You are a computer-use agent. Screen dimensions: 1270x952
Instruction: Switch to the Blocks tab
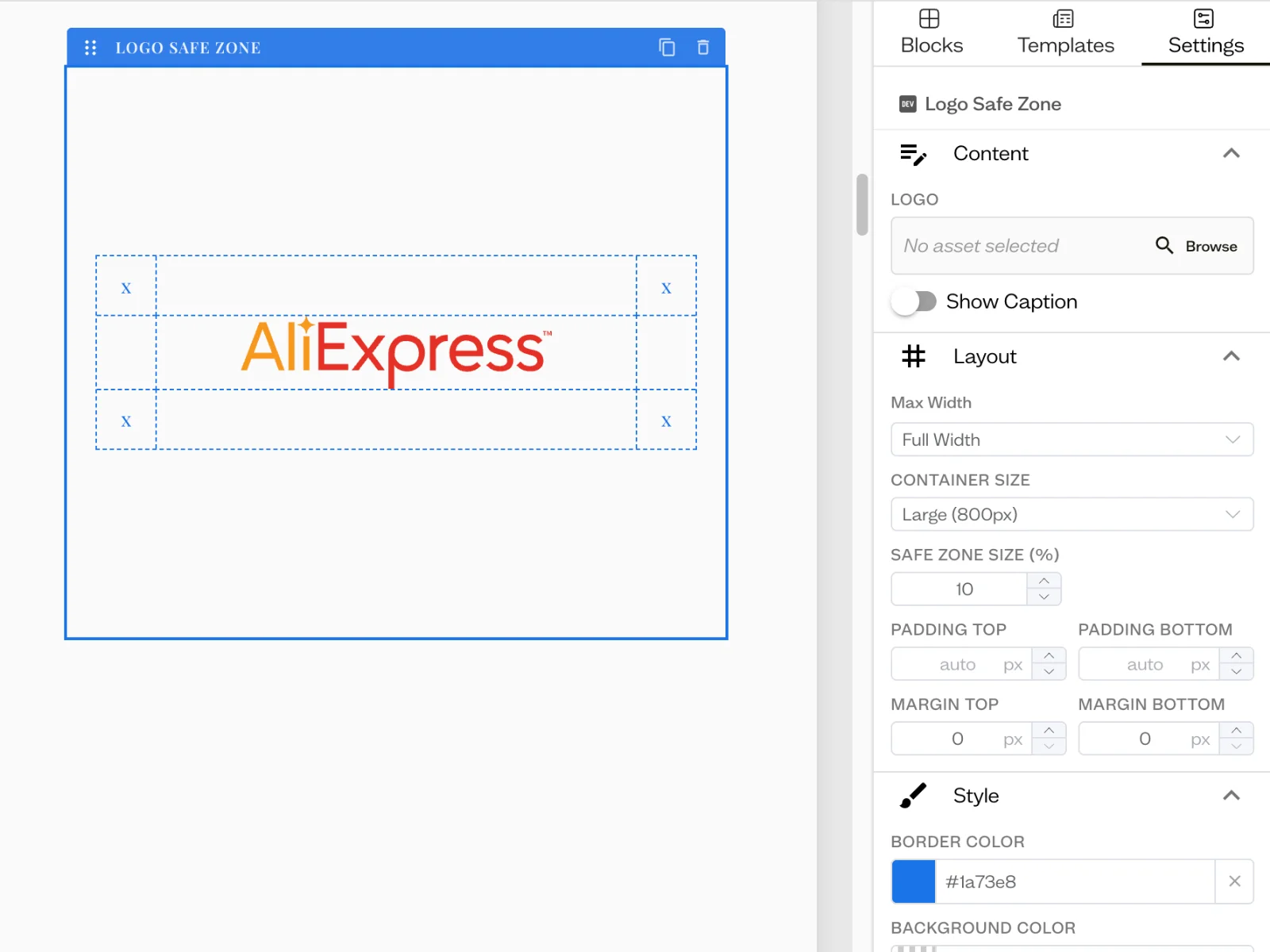(x=932, y=33)
